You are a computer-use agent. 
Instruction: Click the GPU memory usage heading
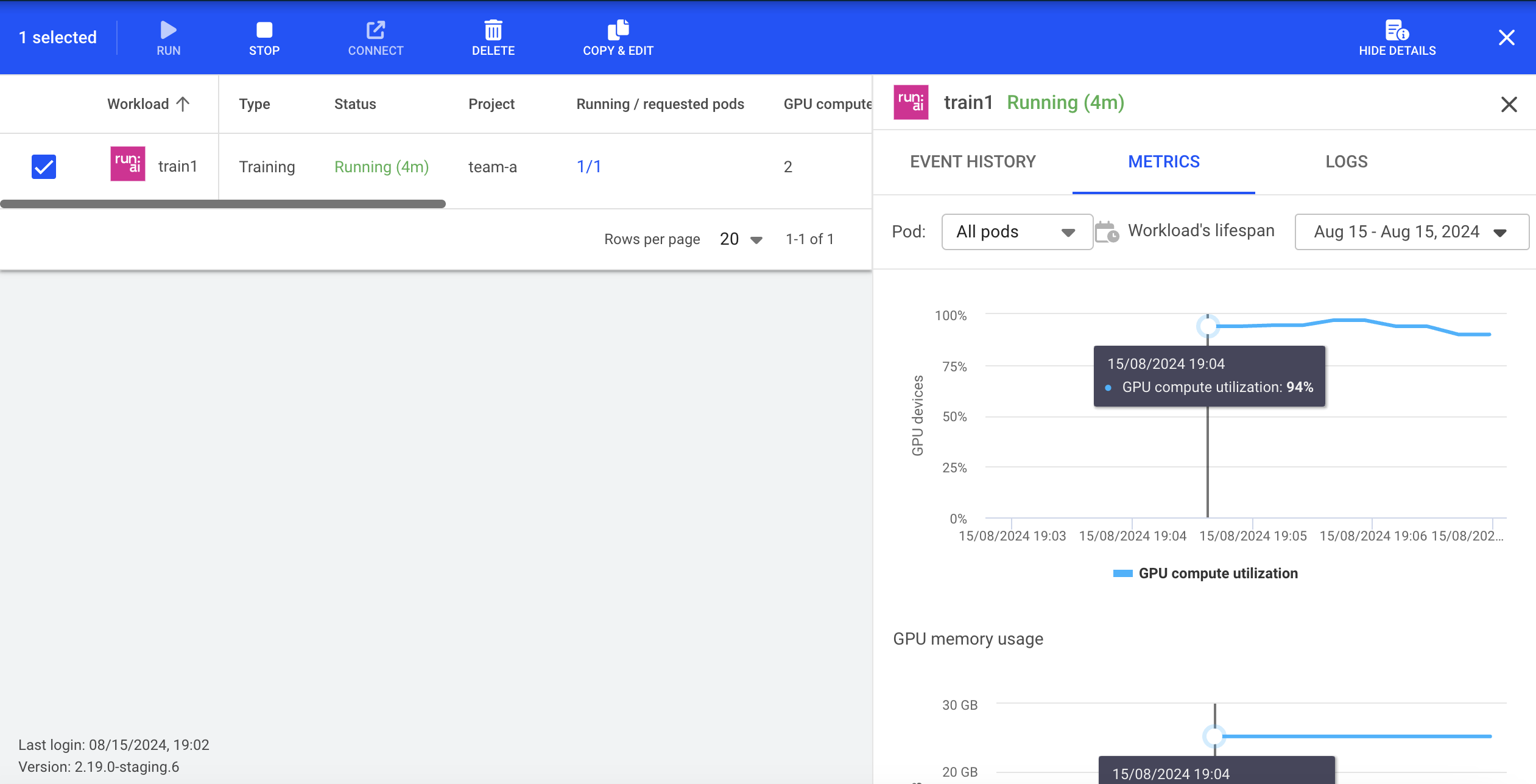[x=968, y=639]
